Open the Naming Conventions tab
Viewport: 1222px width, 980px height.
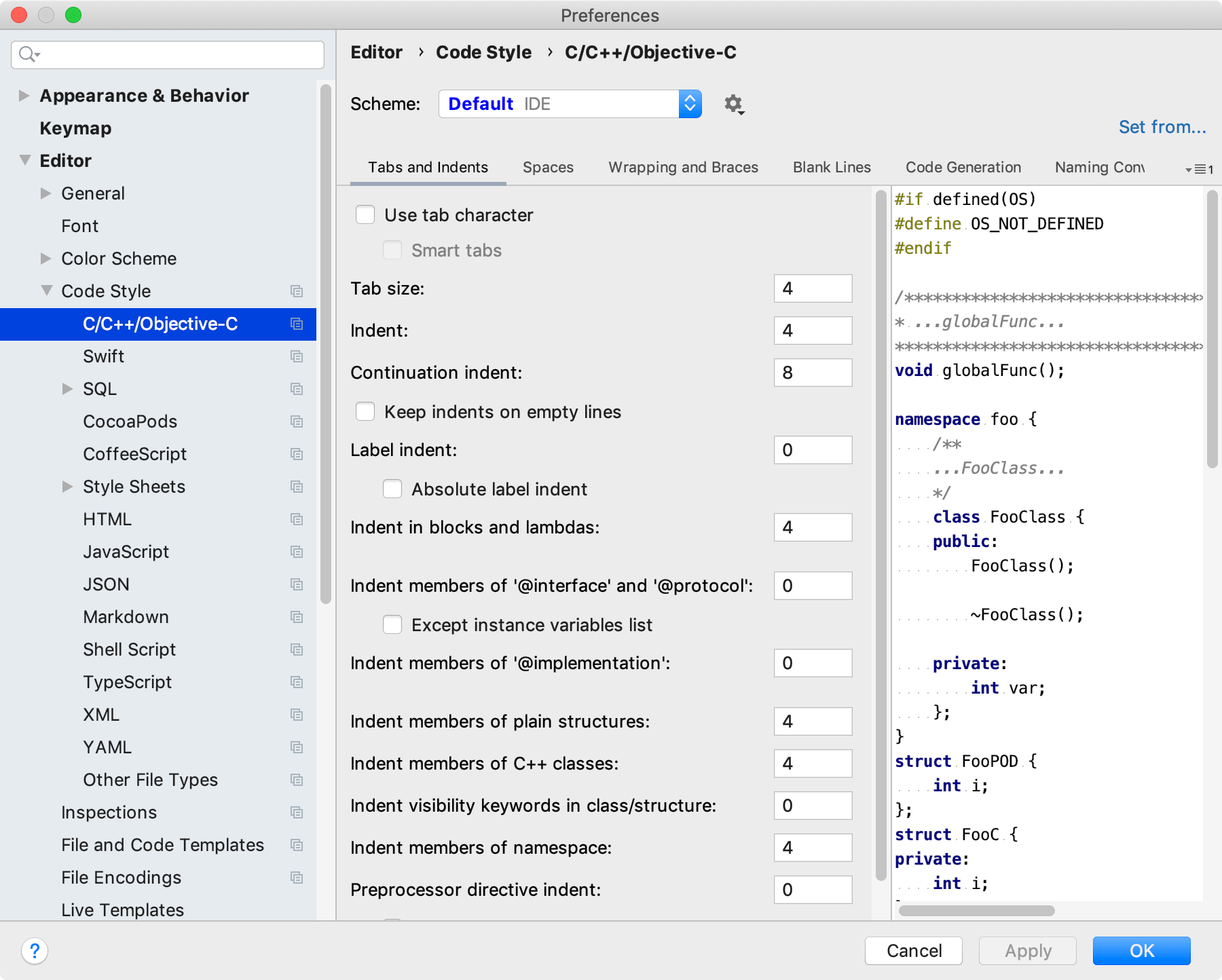click(1100, 168)
